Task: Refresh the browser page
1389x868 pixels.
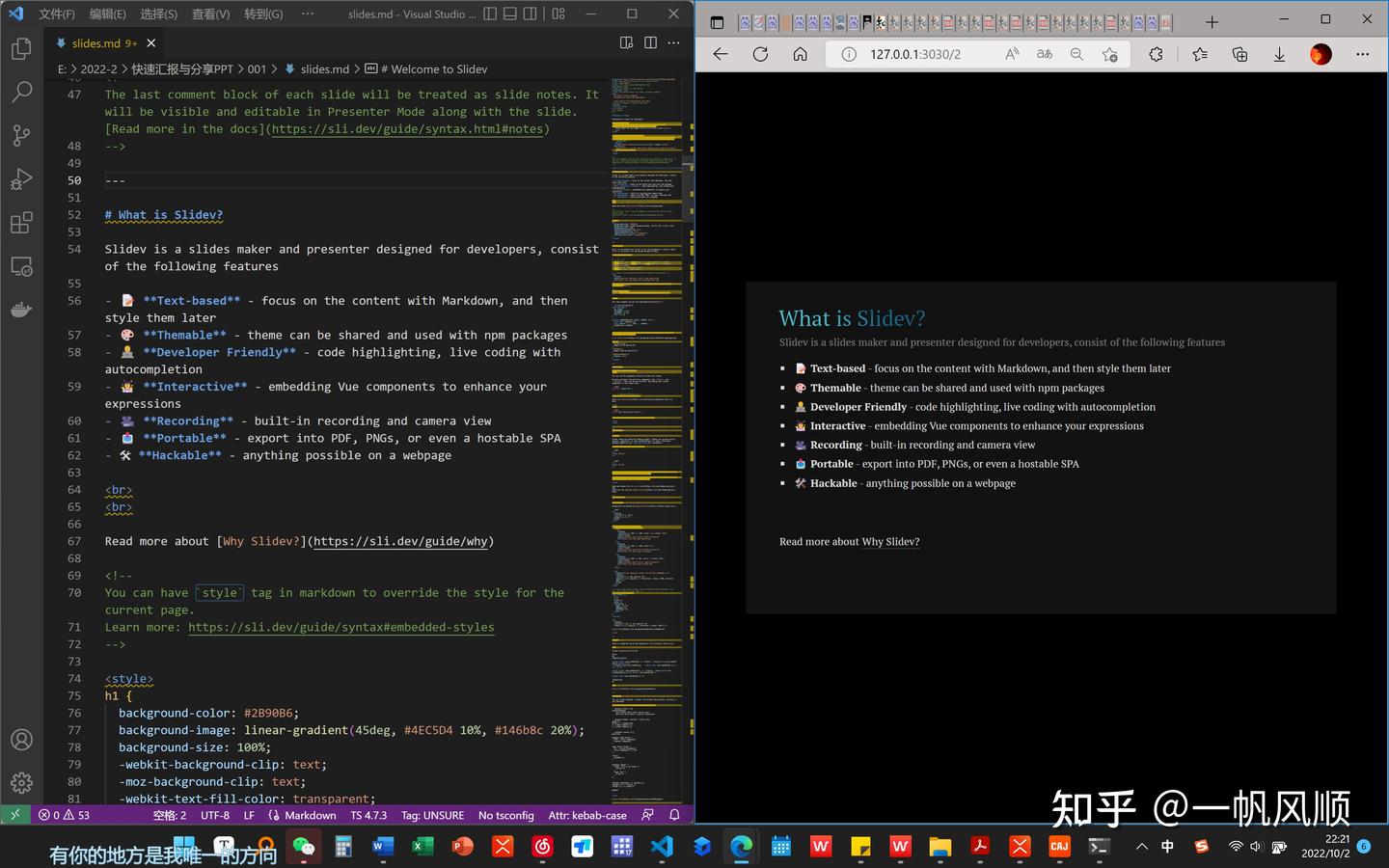Action: [x=760, y=54]
